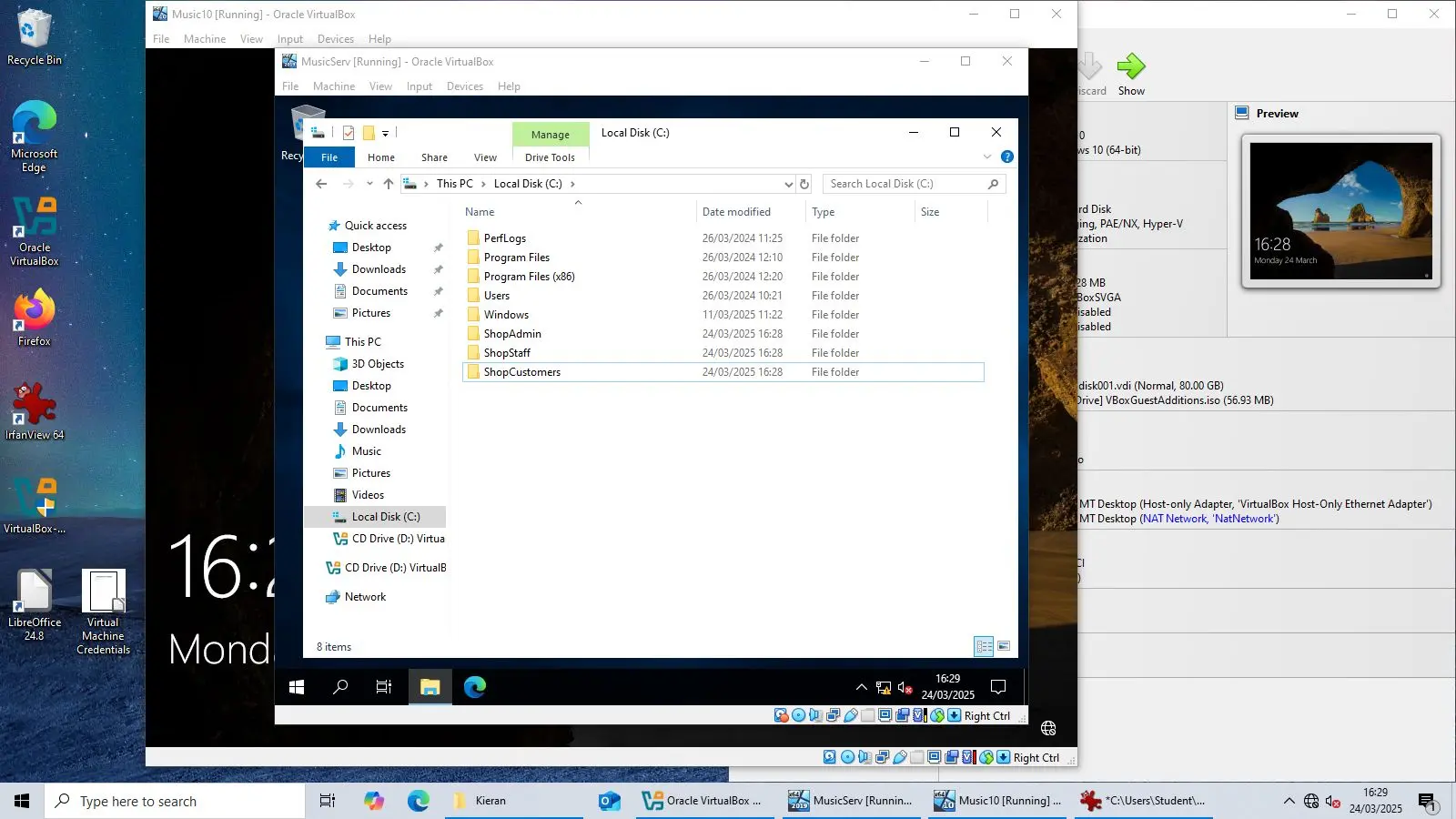Open recent locations dropdown arrow
The image size is (1456, 819).
click(x=369, y=184)
